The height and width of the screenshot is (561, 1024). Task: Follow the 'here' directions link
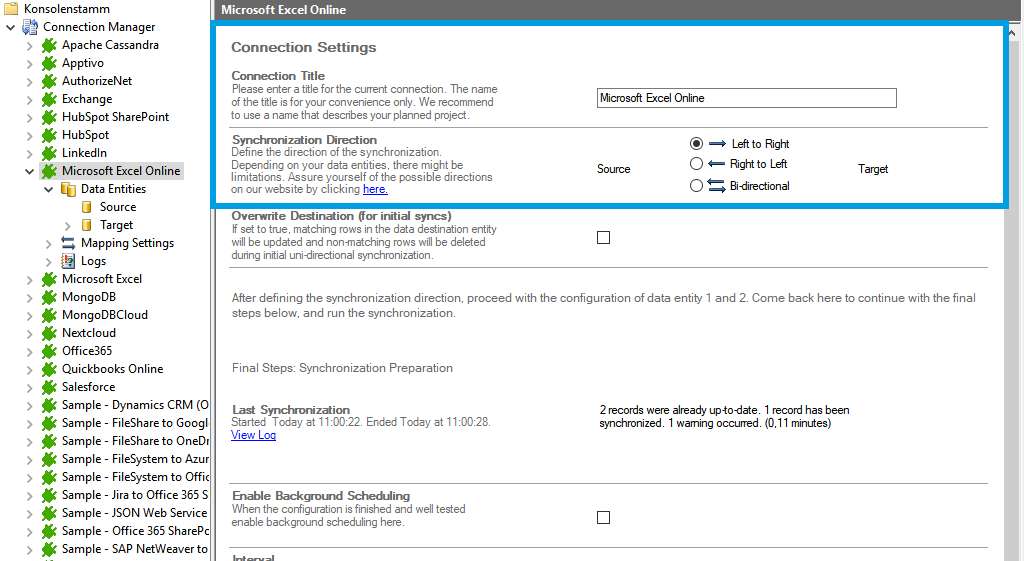point(375,189)
